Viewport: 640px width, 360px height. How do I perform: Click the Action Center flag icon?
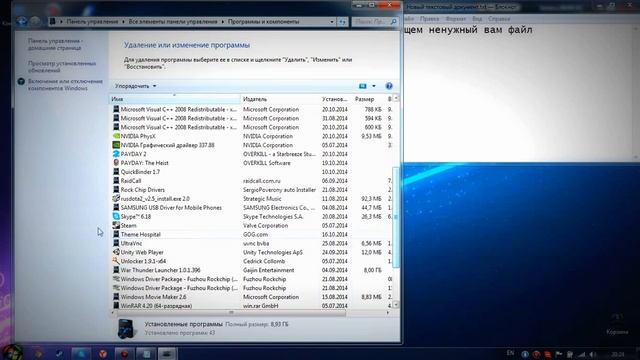tap(559, 354)
